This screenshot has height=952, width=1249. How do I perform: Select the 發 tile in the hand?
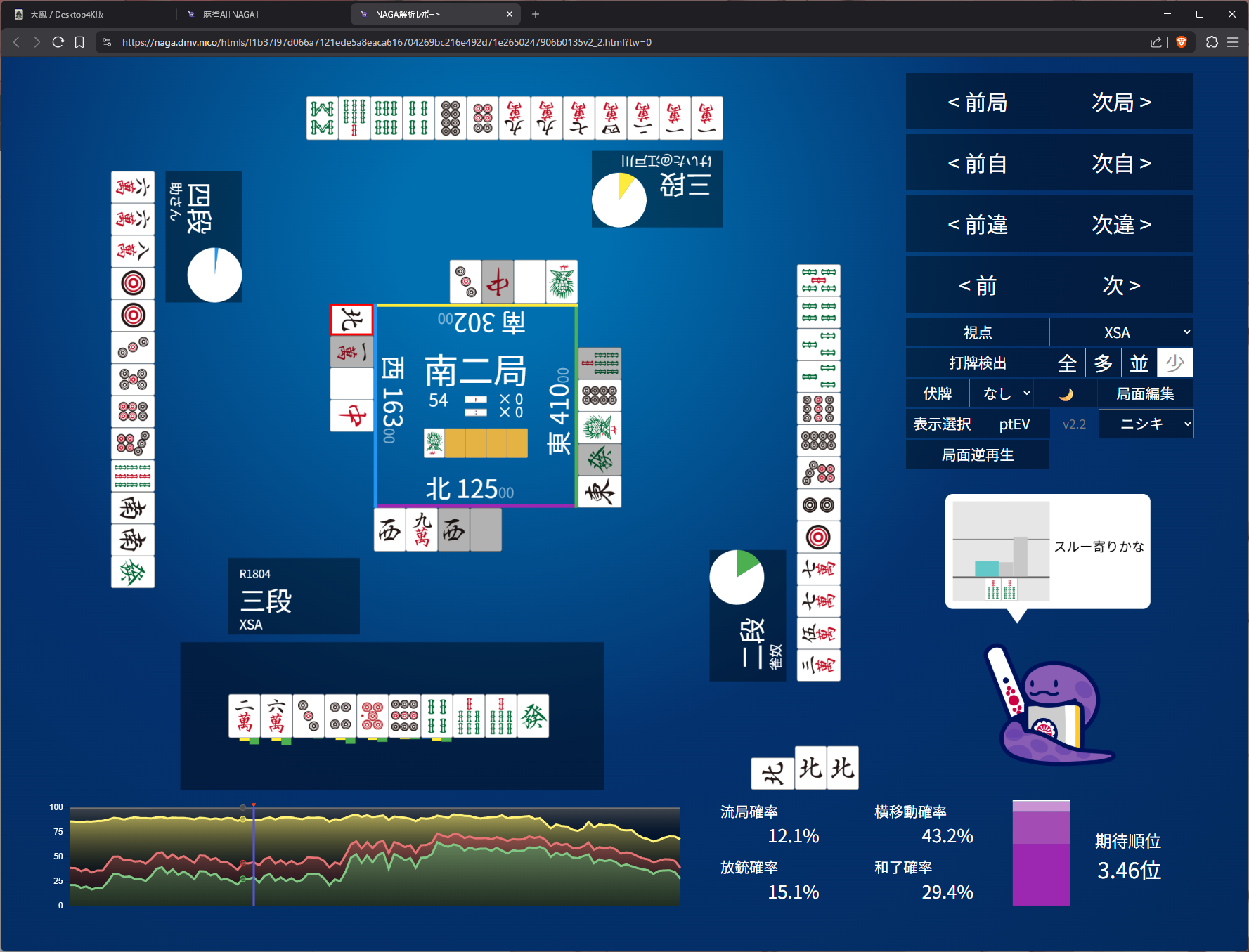pyautogui.click(x=533, y=717)
